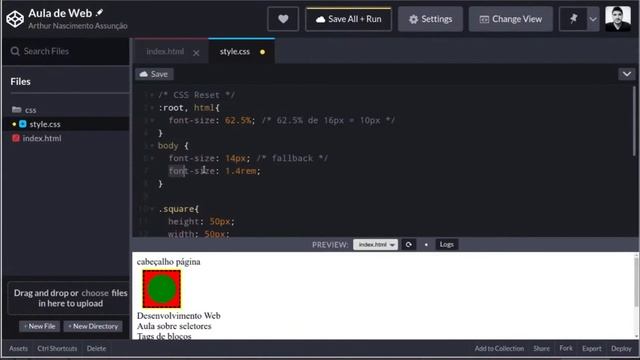Switch to the index.html tab

165,51
